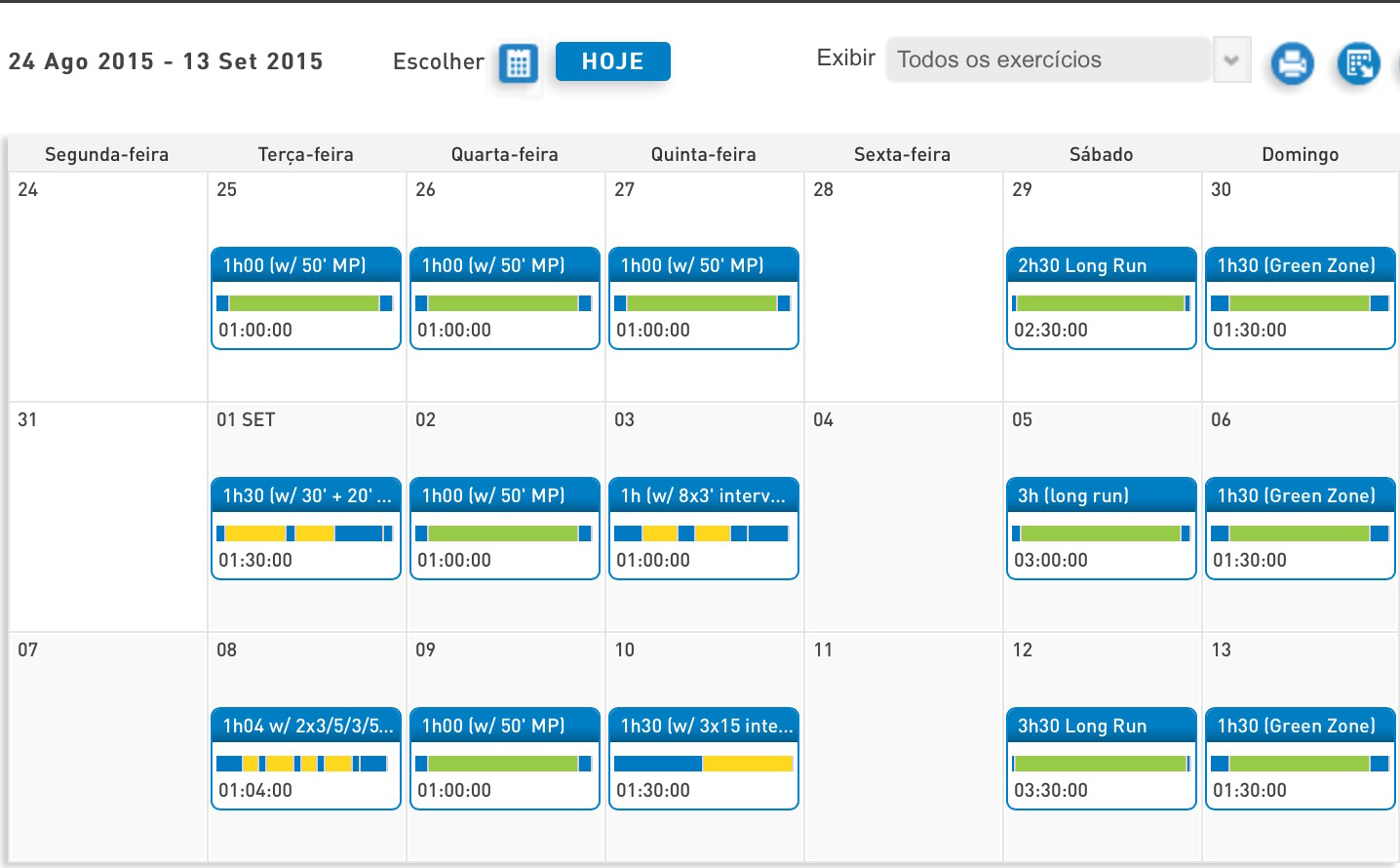Open 3h (long run) workout on the 5th
Viewport: 1400px width, 868px height.
pyautogui.click(x=1101, y=495)
